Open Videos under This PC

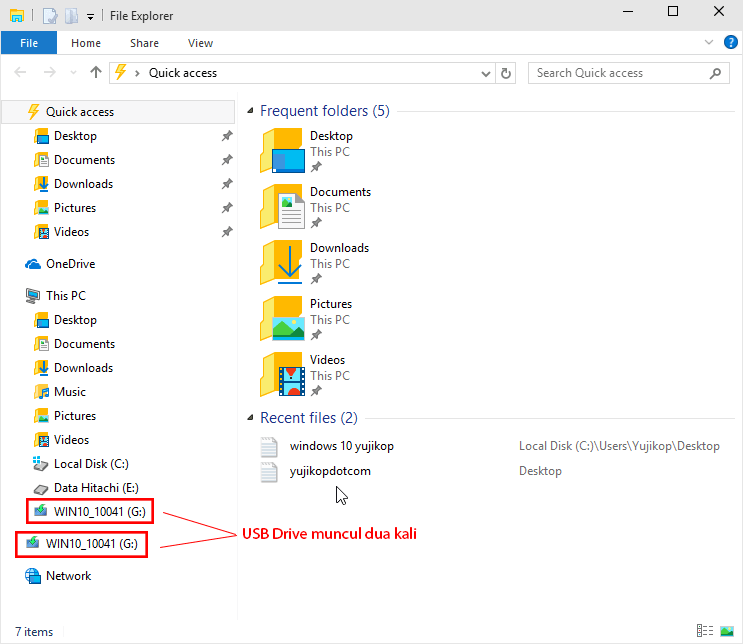[x=71, y=440]
